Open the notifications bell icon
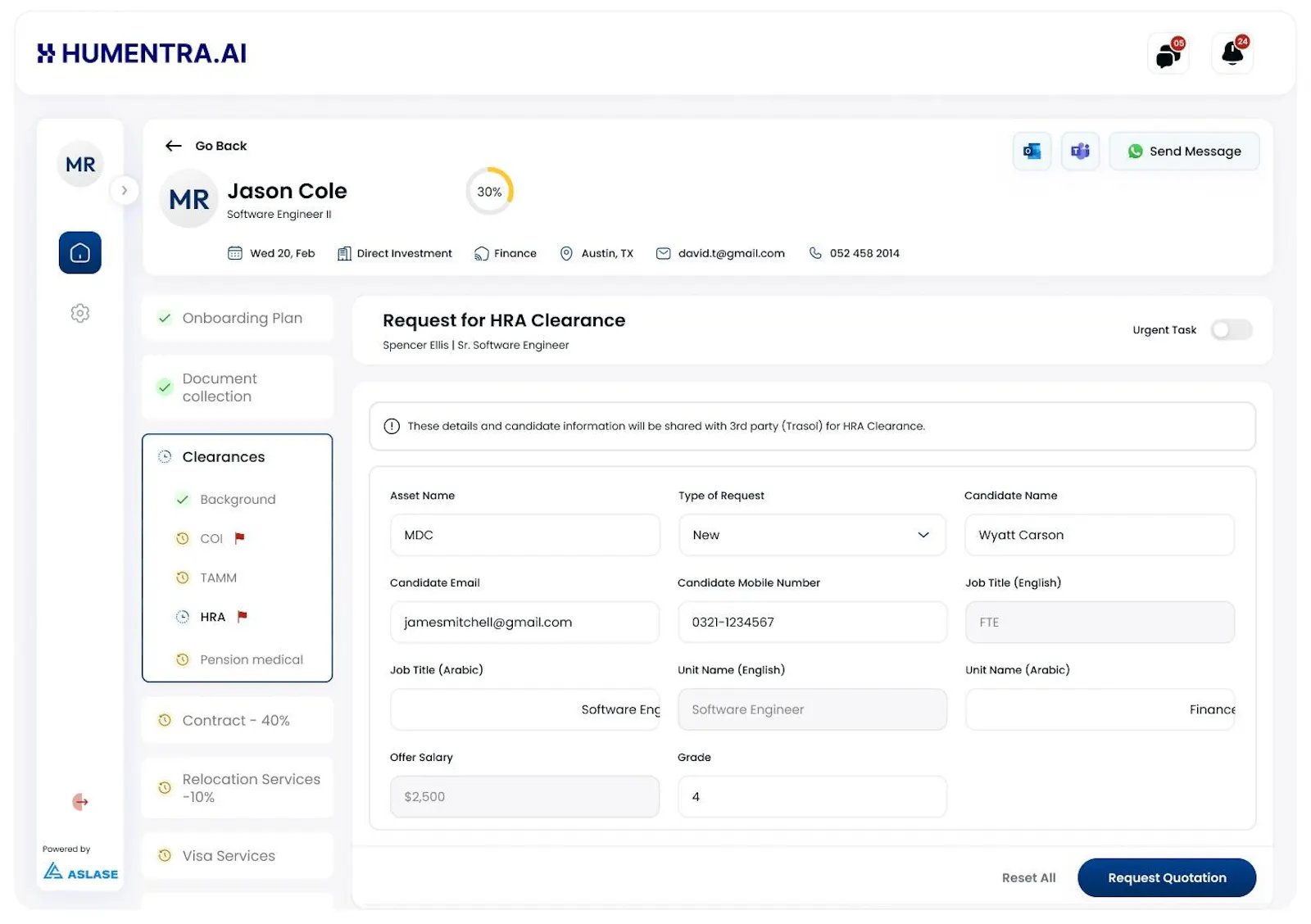The height and width of the screenshot is (924, 1311). [1232, 54]
